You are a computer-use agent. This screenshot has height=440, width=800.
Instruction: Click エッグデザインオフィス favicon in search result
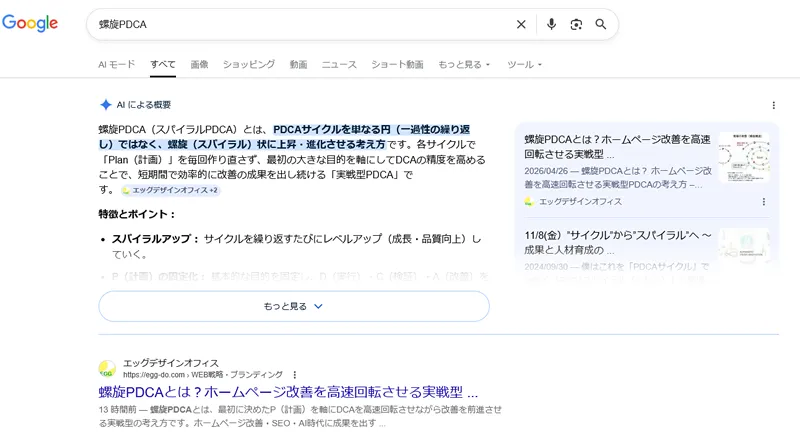107,369
